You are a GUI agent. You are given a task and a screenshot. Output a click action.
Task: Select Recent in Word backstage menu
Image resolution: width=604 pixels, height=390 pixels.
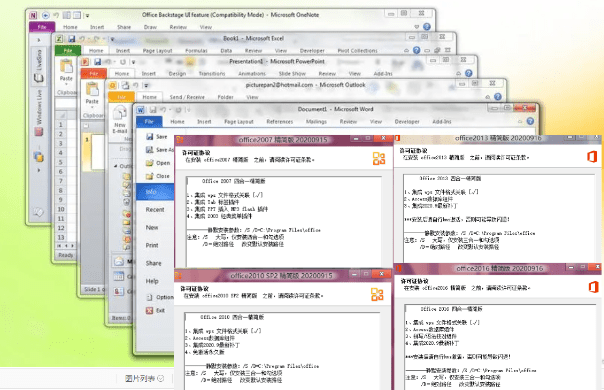[x=155, y=210]
